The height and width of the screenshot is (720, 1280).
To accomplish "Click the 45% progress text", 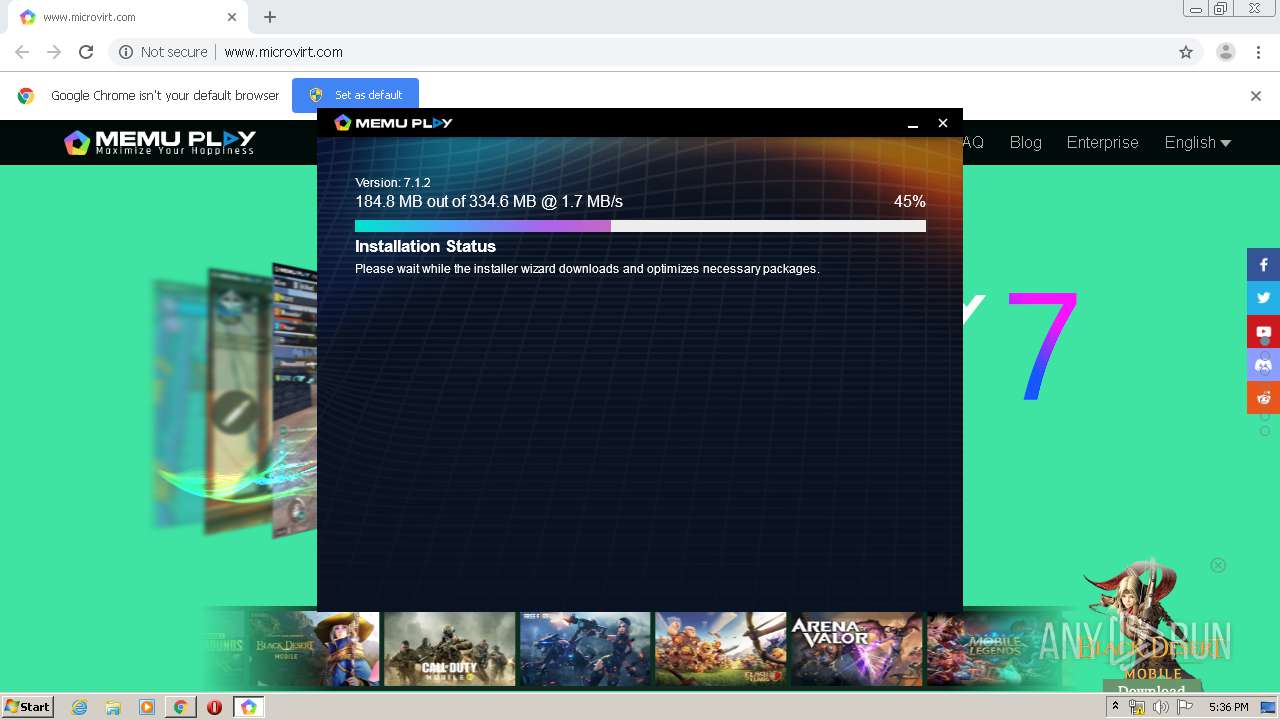I will [910, 202].
